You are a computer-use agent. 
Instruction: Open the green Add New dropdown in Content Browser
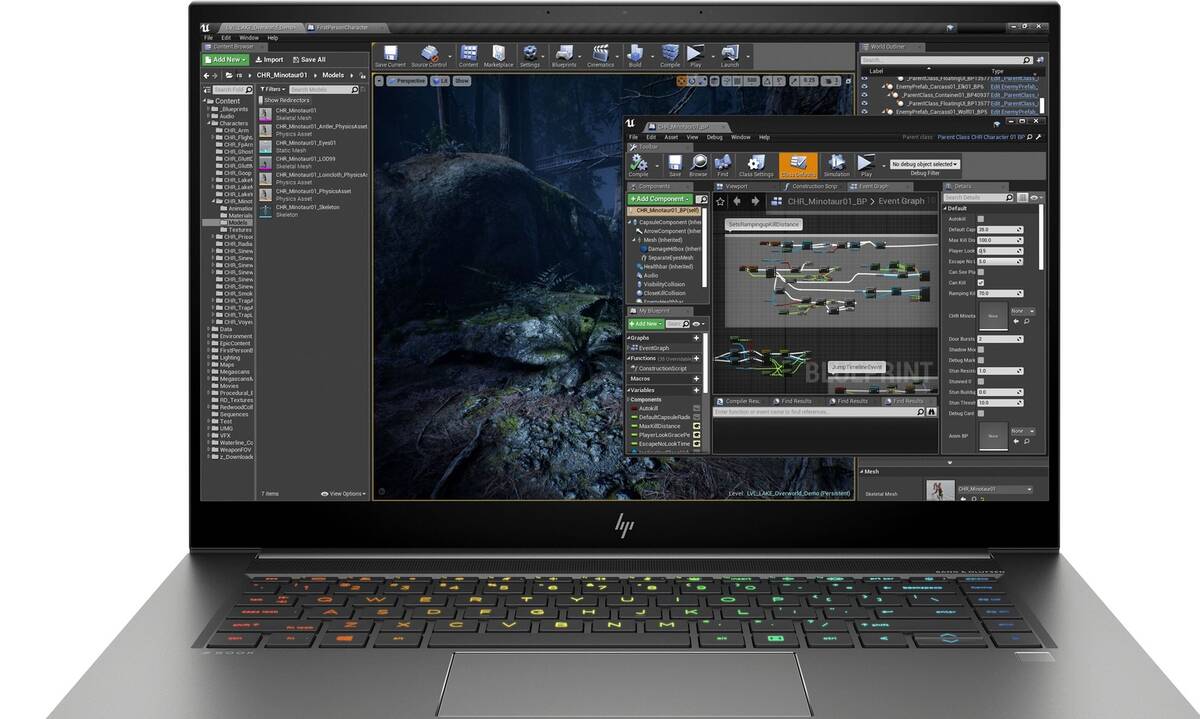point(225,60)
